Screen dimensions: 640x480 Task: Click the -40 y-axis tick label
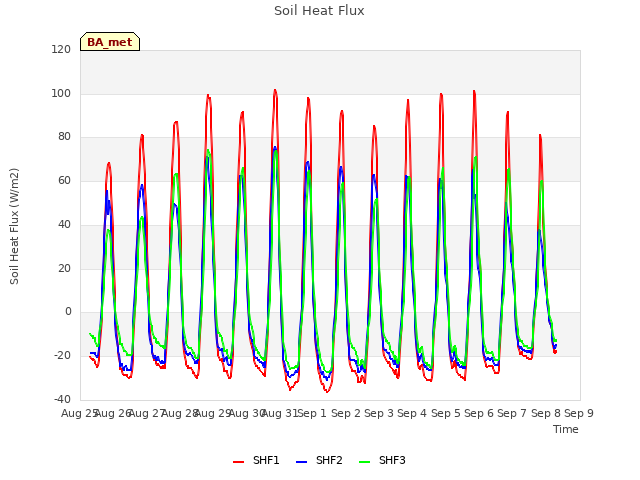tap(62, 399)
